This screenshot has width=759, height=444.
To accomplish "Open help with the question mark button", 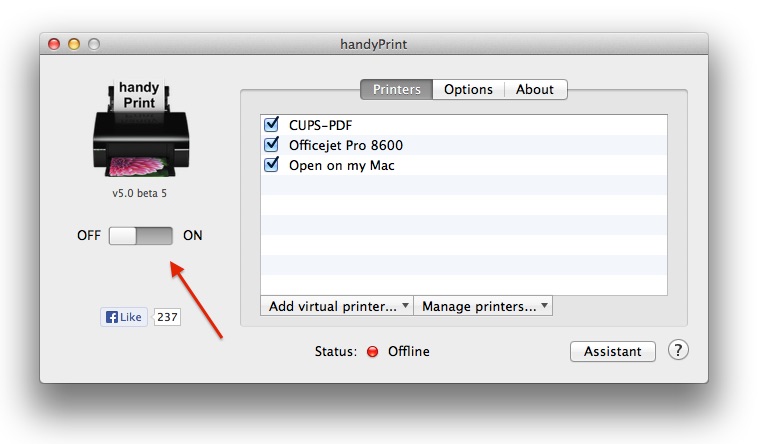I will coord(678,350).
